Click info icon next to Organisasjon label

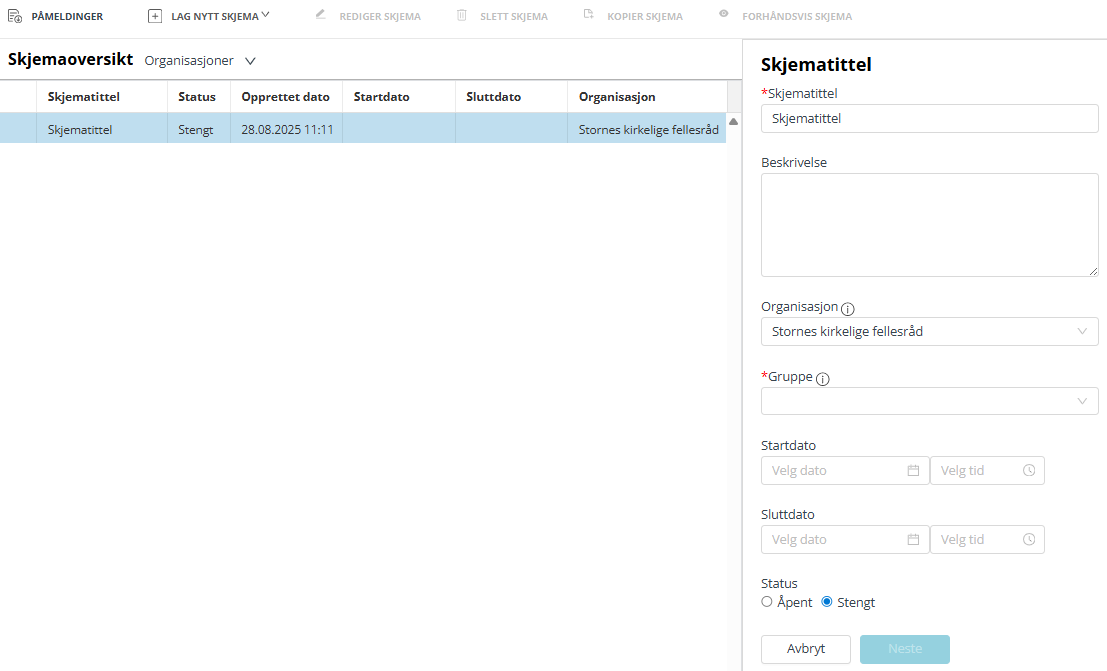[x=848, y=309]
